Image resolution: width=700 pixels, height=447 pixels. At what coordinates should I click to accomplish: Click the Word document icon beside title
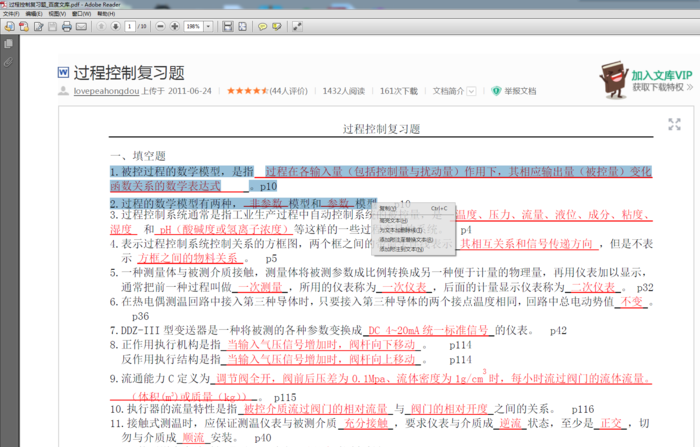[x=63, y=72]
